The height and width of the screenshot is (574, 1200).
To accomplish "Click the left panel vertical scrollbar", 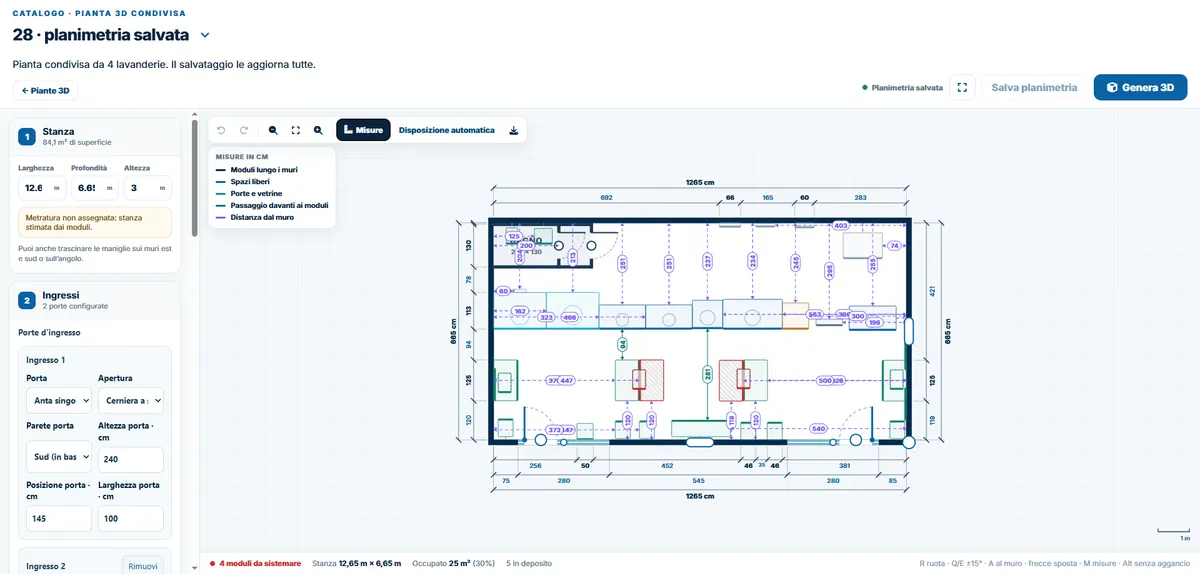I will pyautogui.click(x=194, y=177).
